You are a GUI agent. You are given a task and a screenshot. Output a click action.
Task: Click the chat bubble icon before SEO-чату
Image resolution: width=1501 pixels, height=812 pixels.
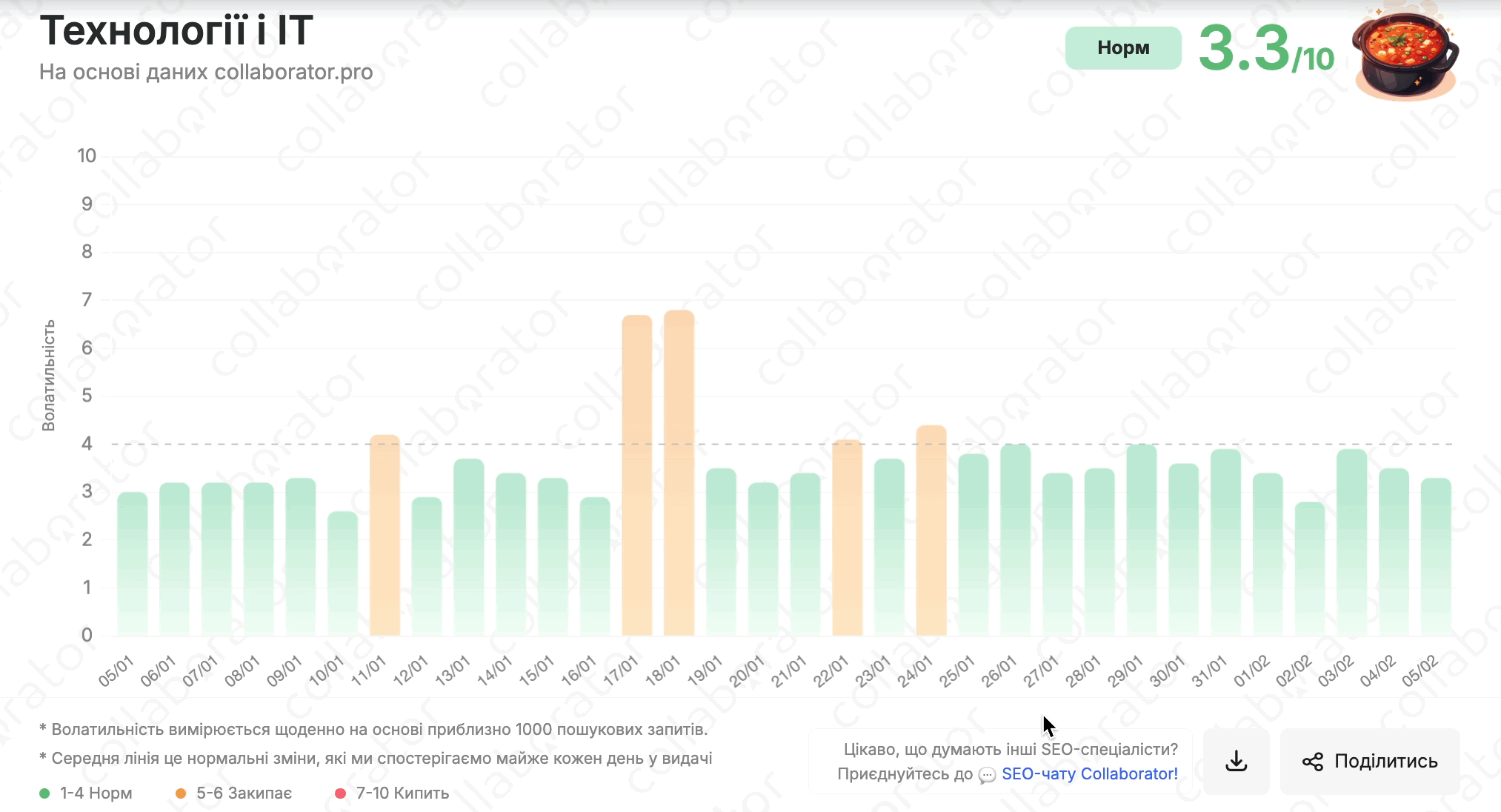tap(987, 775)
